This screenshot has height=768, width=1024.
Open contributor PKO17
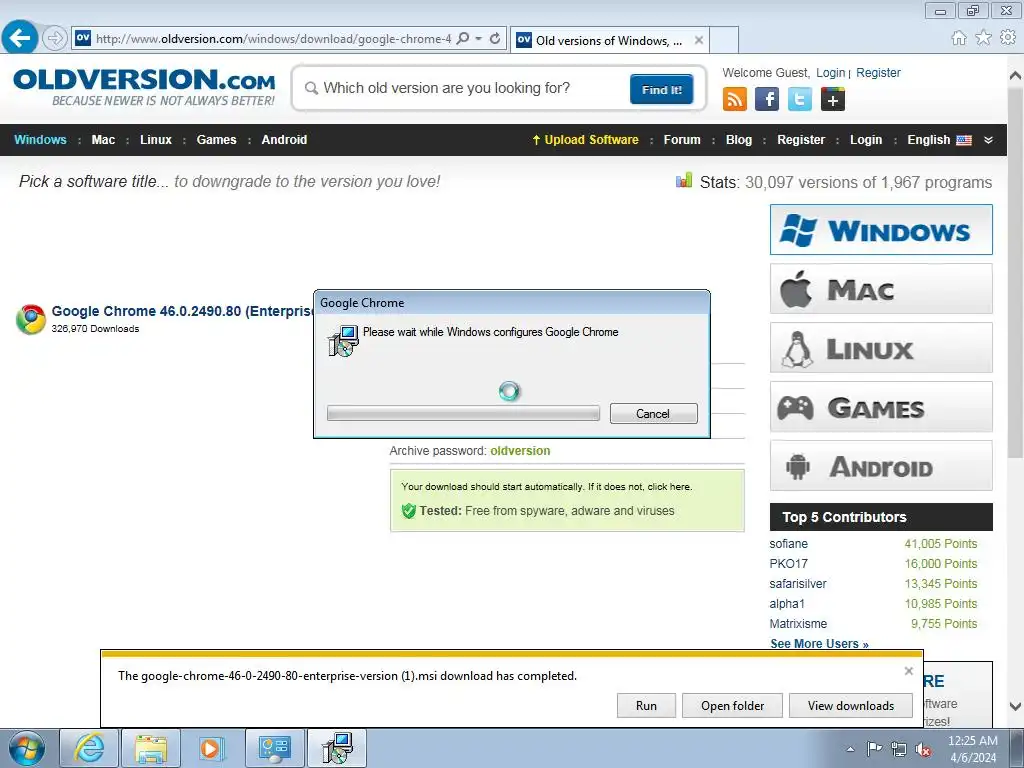(x=789, y=564)
